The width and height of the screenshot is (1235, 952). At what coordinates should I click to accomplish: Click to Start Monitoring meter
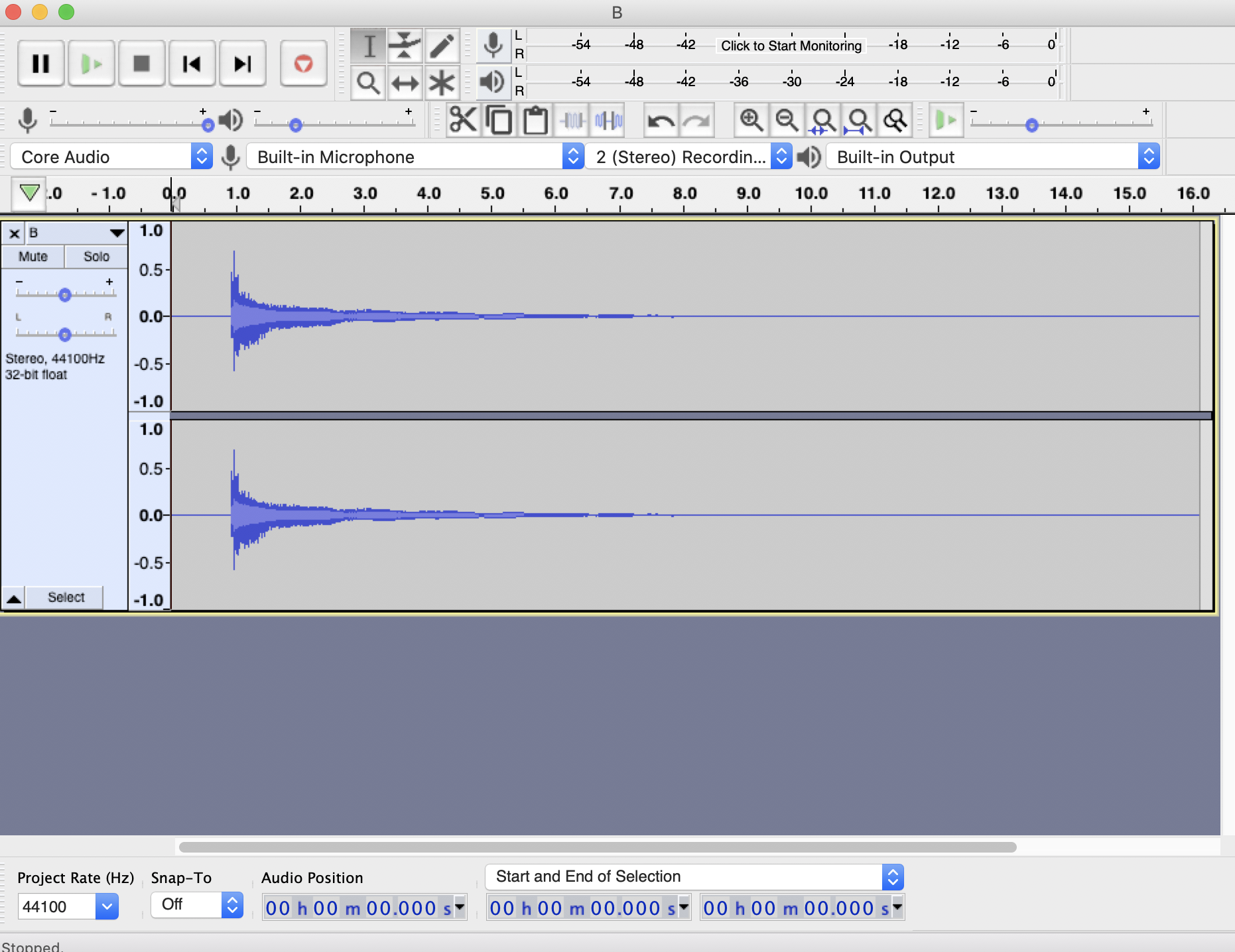pyautogui.click(x=791, y=46)
